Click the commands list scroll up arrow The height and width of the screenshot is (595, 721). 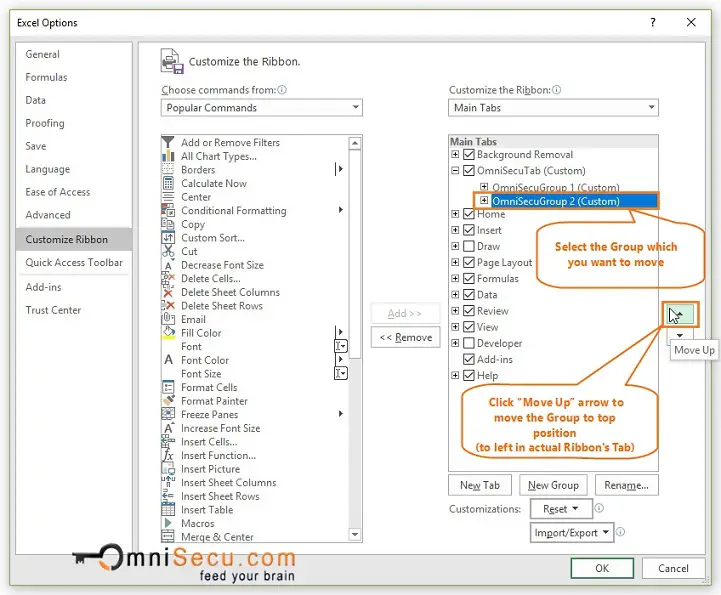(355, 143)
